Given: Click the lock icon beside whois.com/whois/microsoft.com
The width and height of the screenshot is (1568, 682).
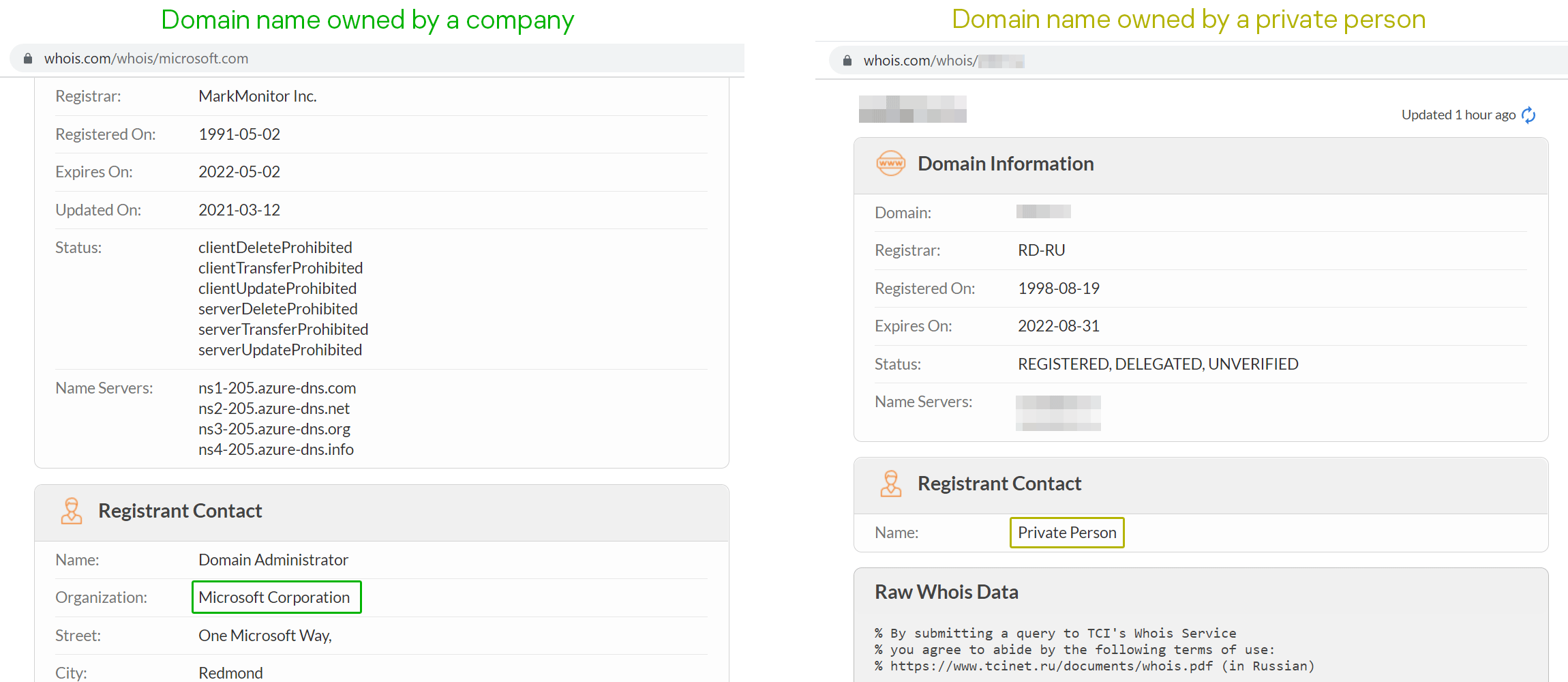Looking at the screenshot, I should click(28, 59).
